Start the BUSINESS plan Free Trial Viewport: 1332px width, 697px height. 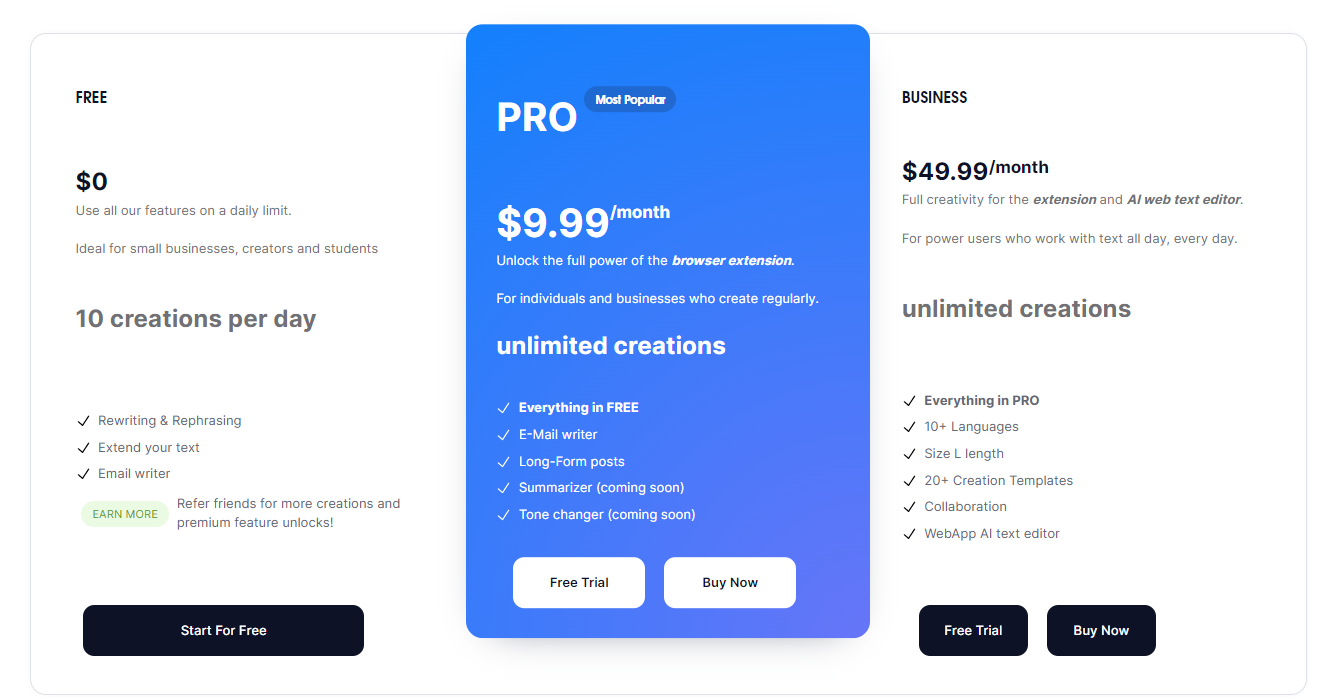[x=973, y=630]
